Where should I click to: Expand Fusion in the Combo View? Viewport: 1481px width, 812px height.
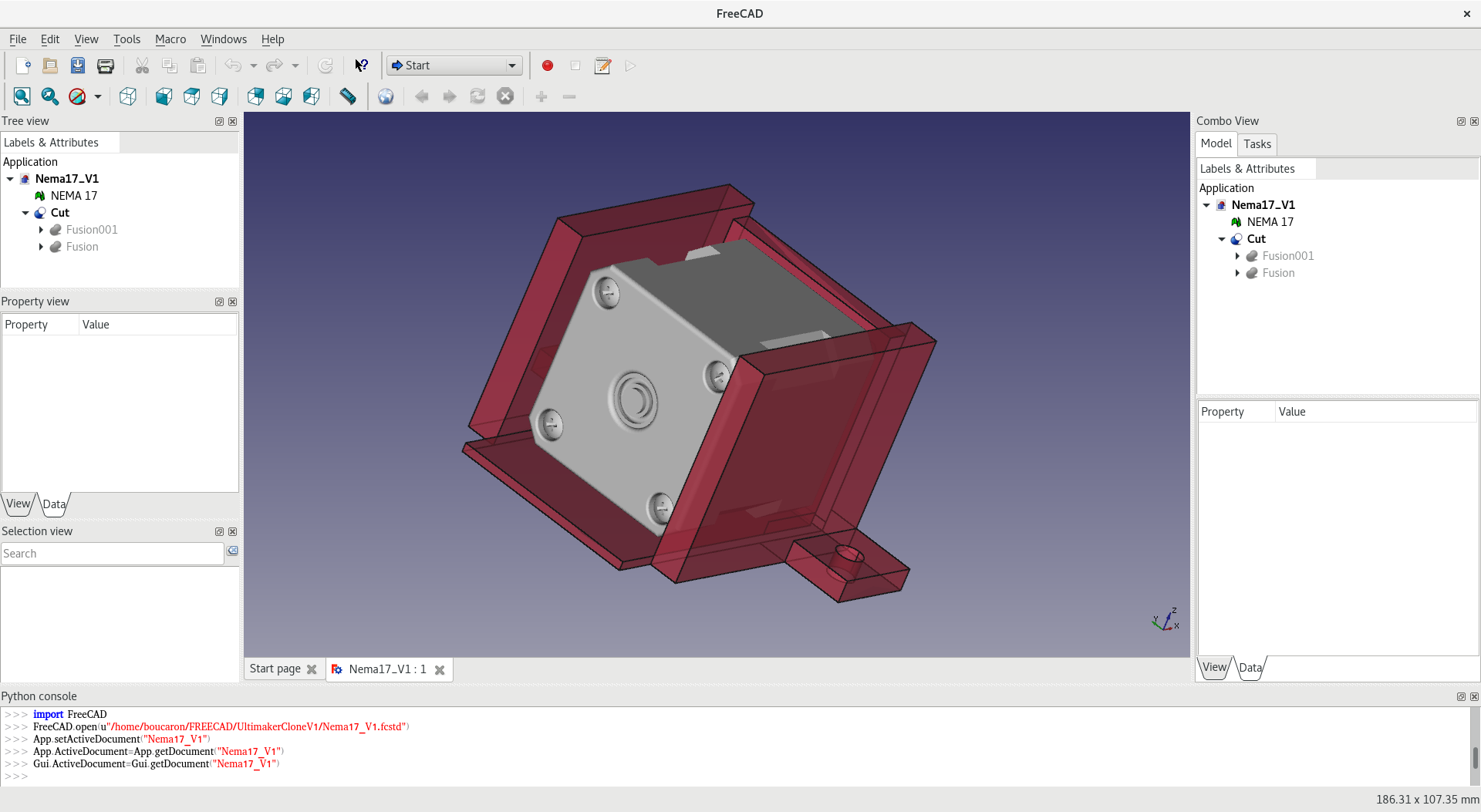1237,273
